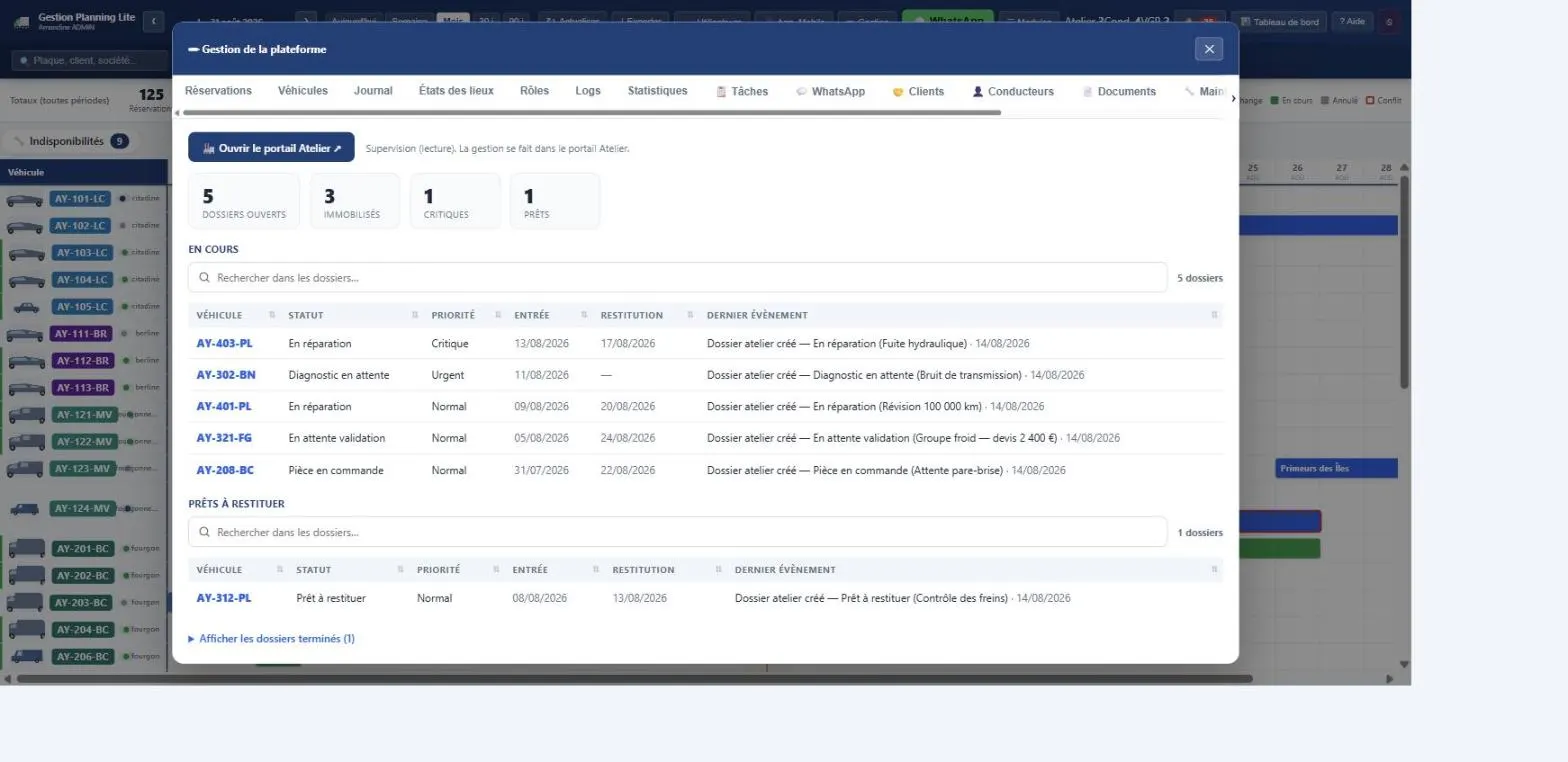Click the Conflit legend color box

click(x=1370, y=100)
